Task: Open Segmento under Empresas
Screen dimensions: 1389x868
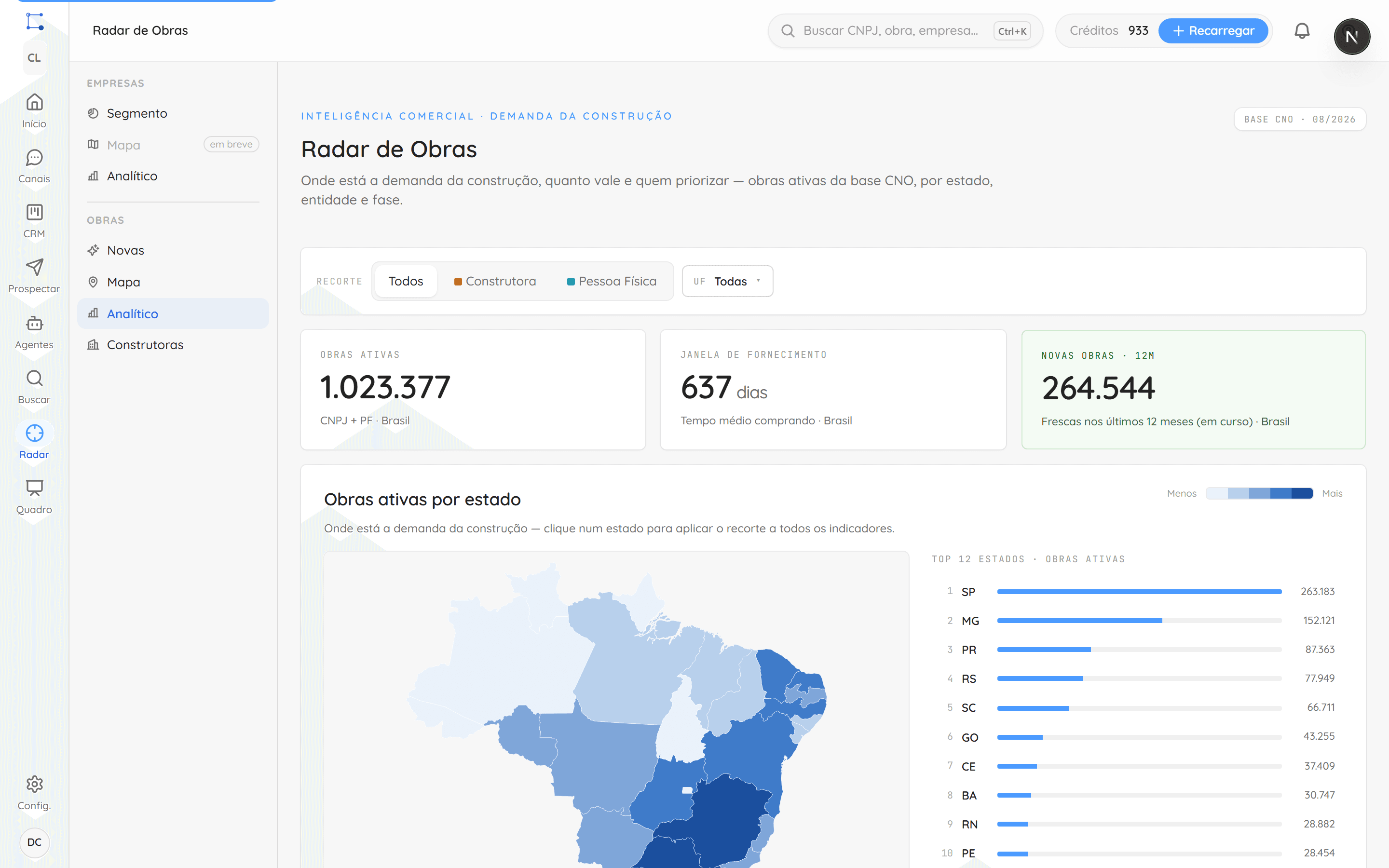Action: click(x=173, y=113)
